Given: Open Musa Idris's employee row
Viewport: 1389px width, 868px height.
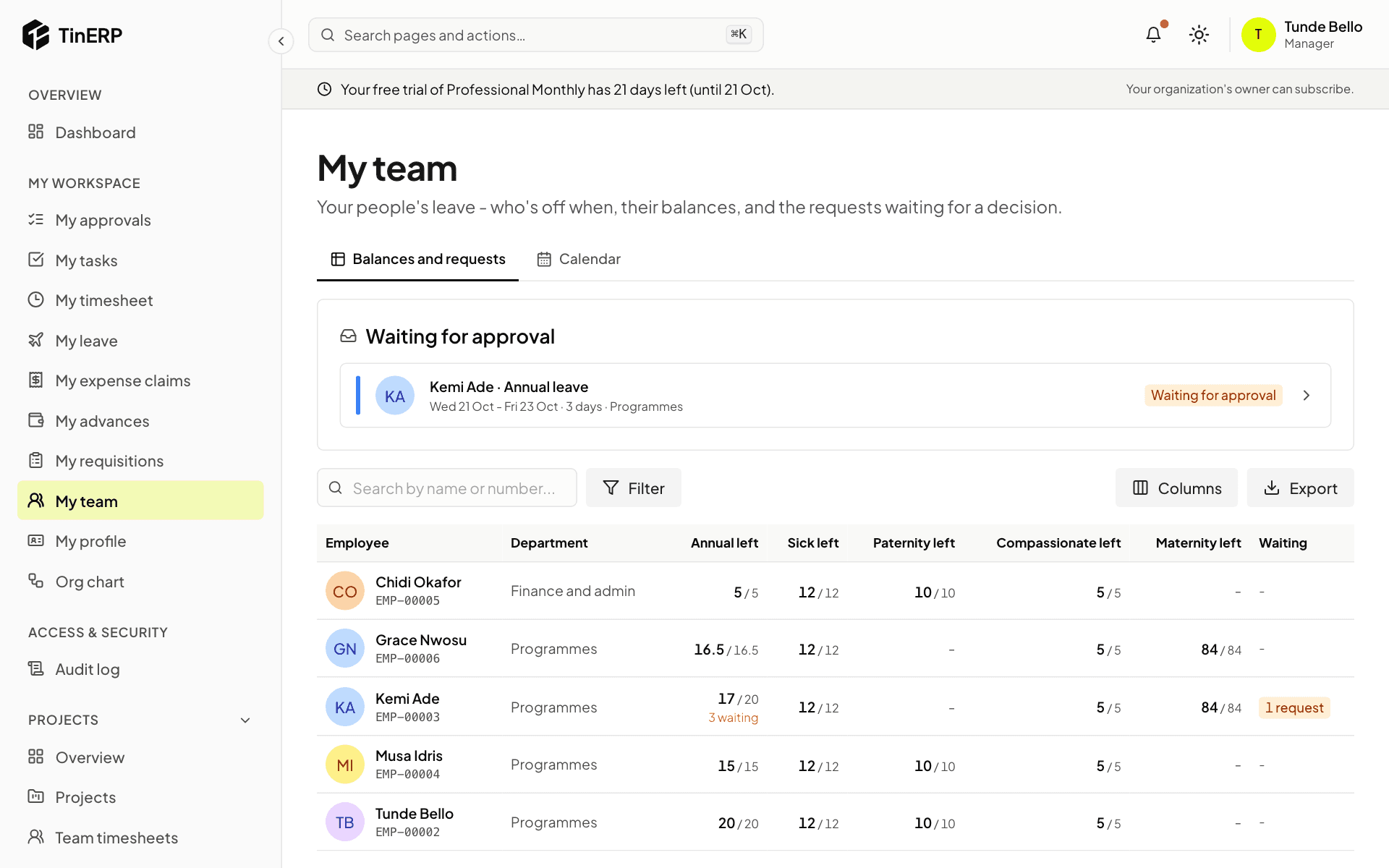Looking at the screenshot, I should [x=836, y=765].
